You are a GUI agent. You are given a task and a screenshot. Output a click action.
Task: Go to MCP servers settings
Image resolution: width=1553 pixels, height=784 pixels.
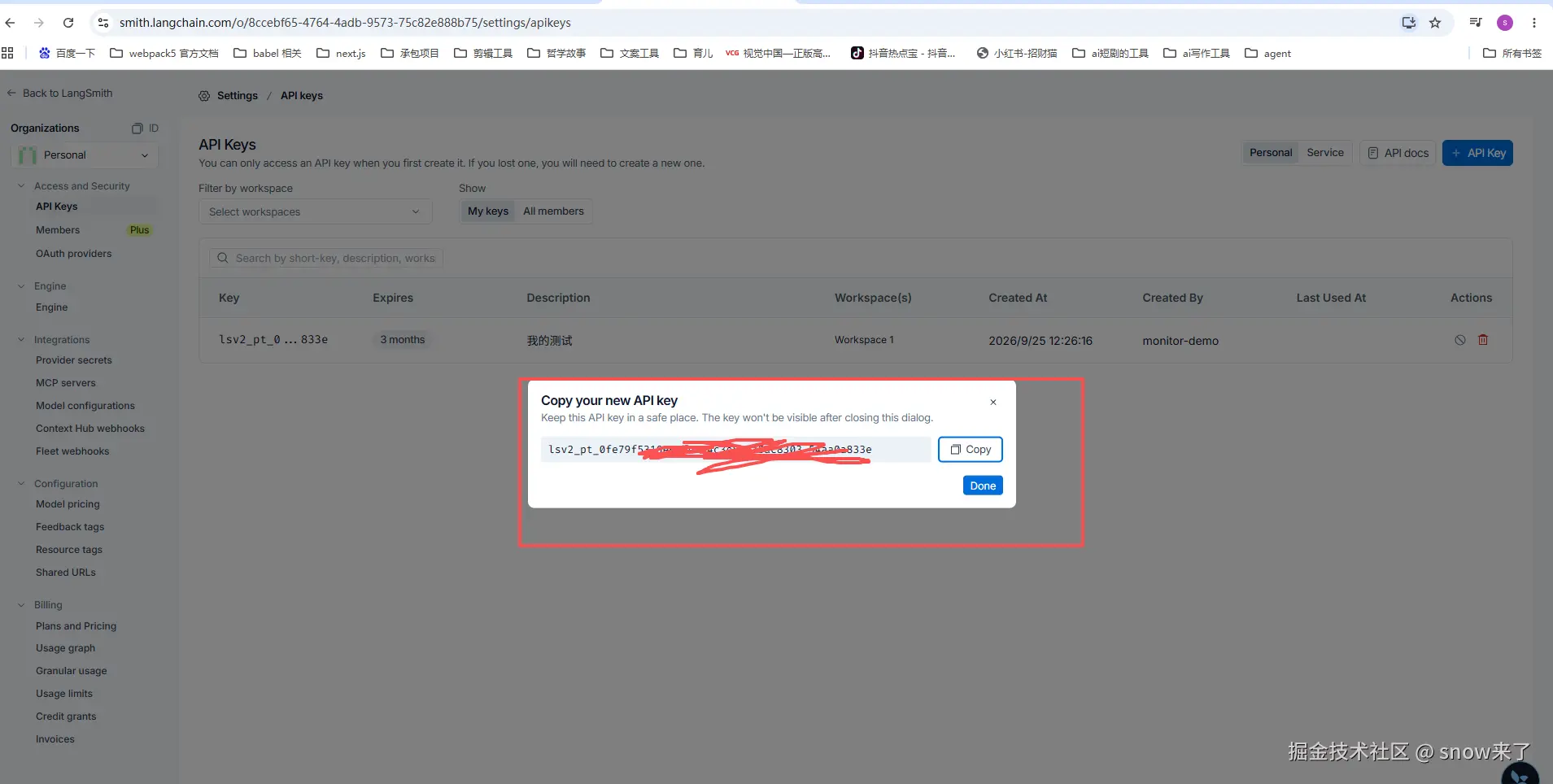tap(66, 383)
